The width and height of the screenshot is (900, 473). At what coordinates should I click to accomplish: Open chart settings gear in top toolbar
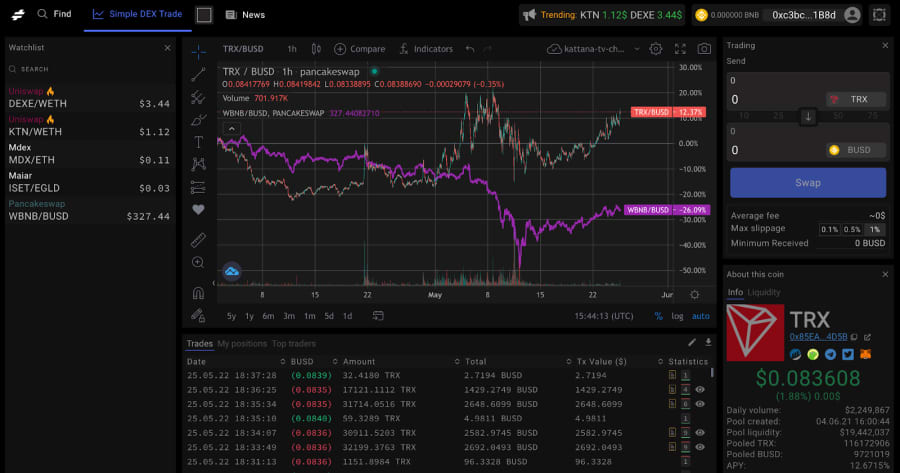click(655, 49)
